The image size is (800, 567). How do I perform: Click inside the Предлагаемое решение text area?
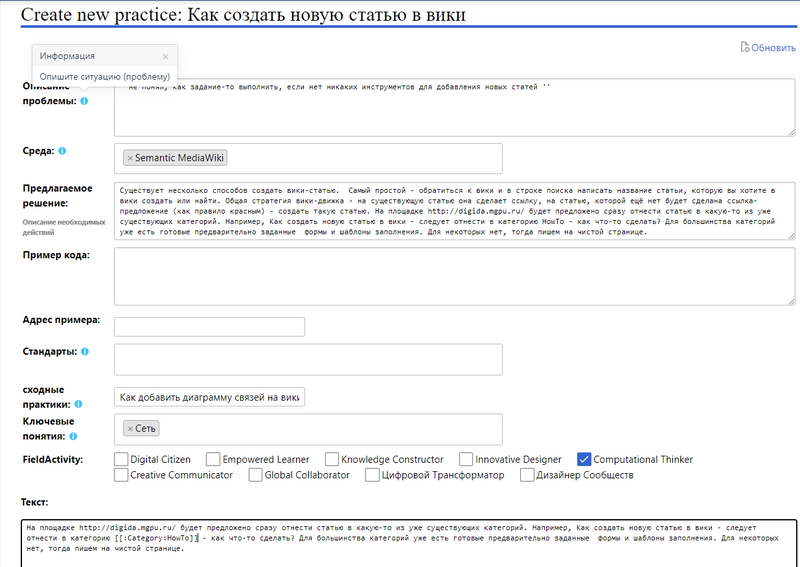[454, 210]
